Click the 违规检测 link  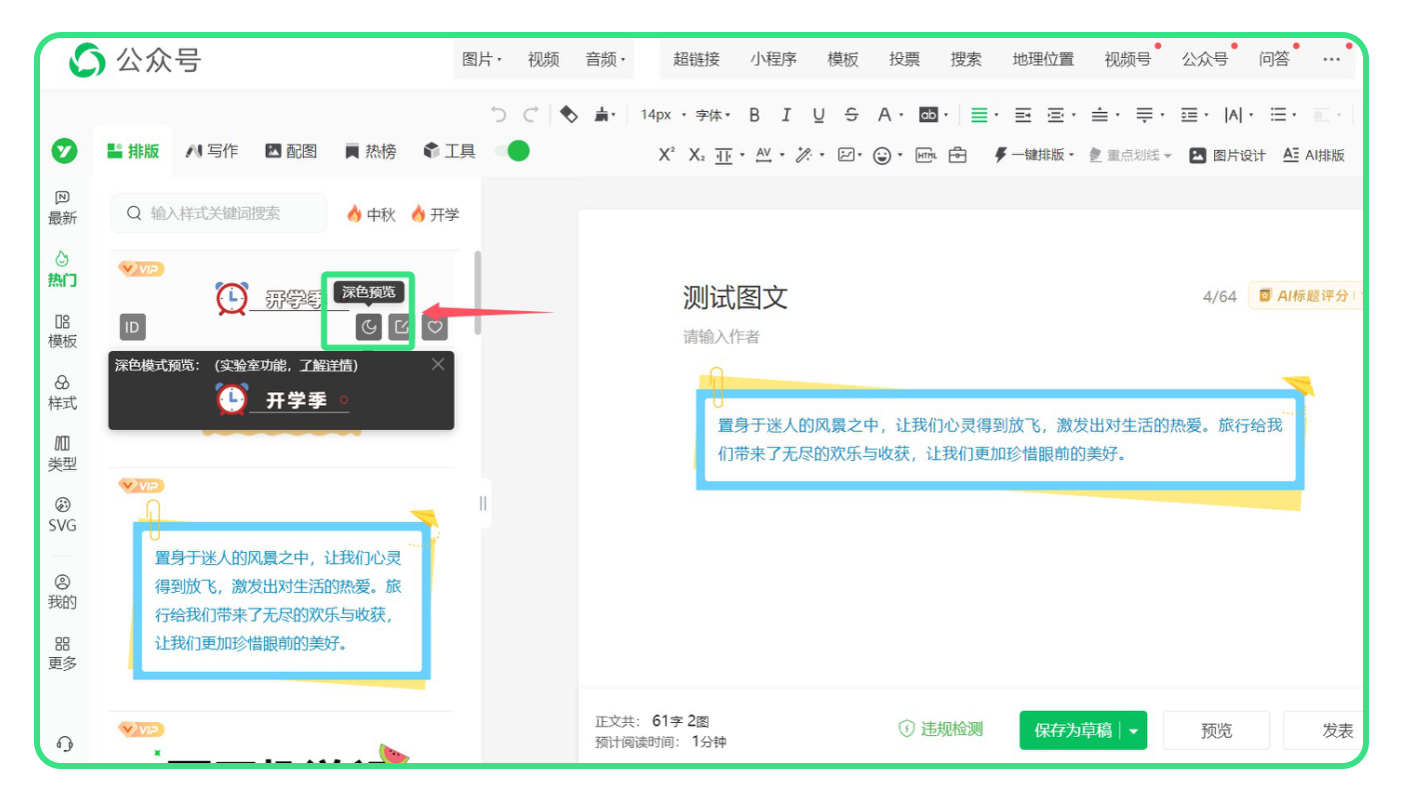941,729
